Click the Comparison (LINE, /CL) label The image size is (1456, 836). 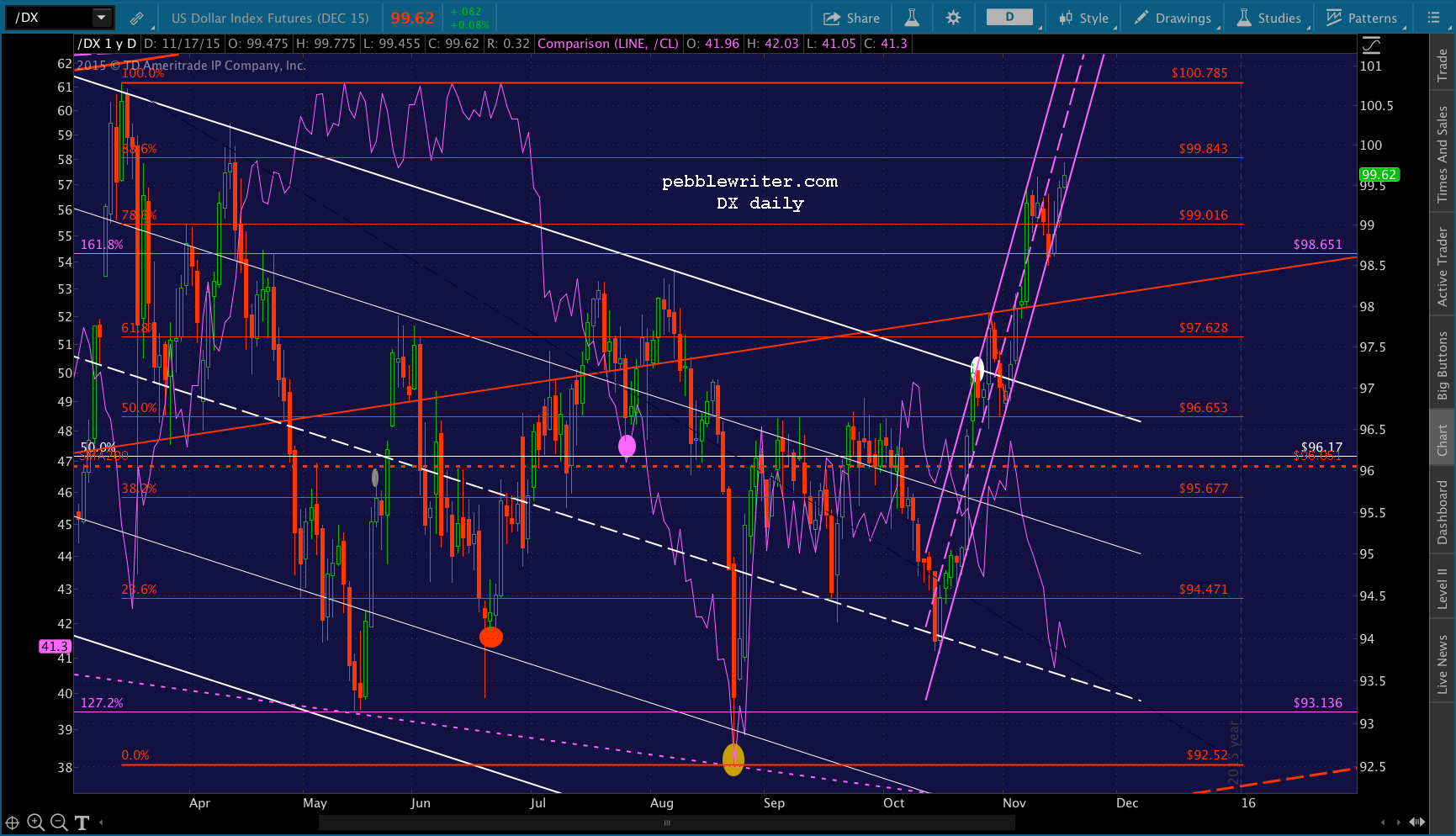pyautogui.click(x=607, y=44)
